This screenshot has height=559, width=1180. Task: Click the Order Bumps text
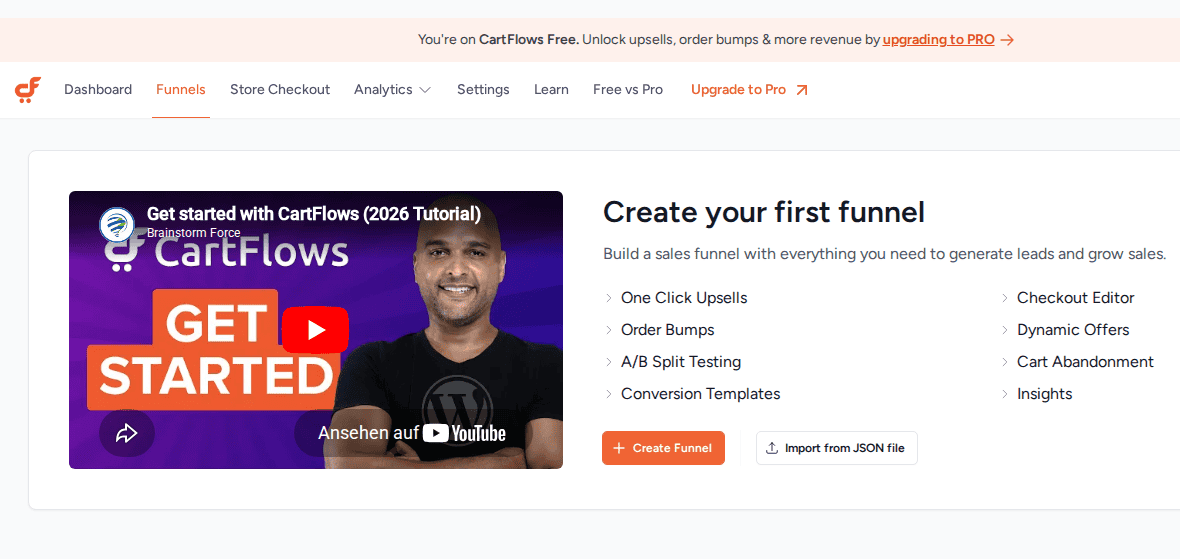668,330
